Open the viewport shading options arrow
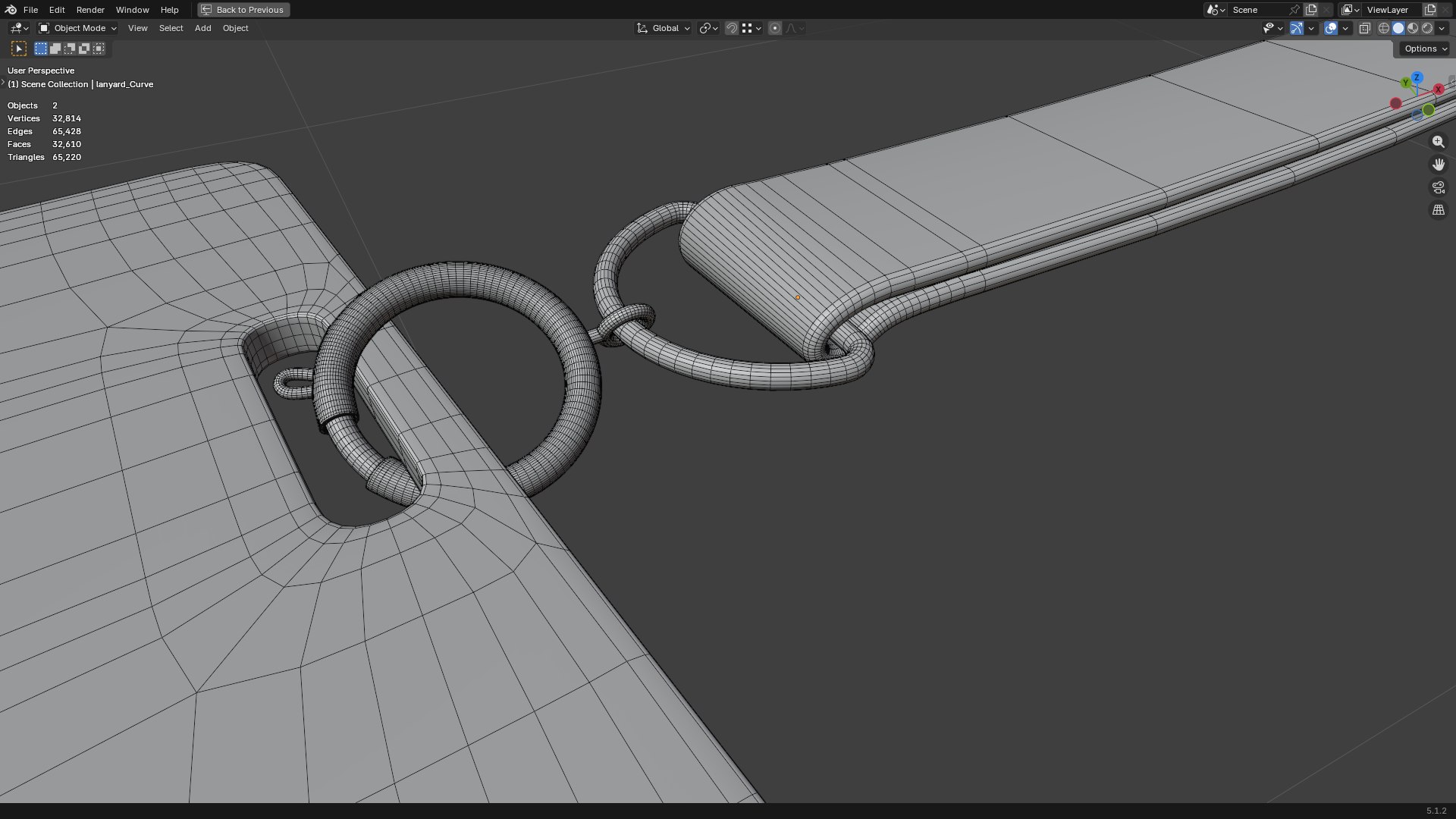 pyautogui.click(x=1442, y=28)
